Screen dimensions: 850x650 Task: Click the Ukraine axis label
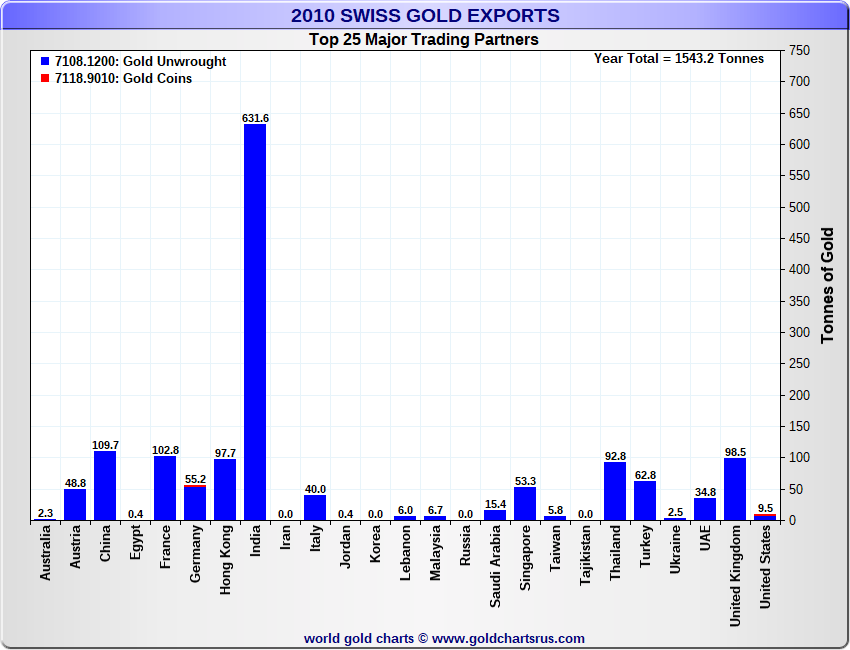[x=675, y=549]
